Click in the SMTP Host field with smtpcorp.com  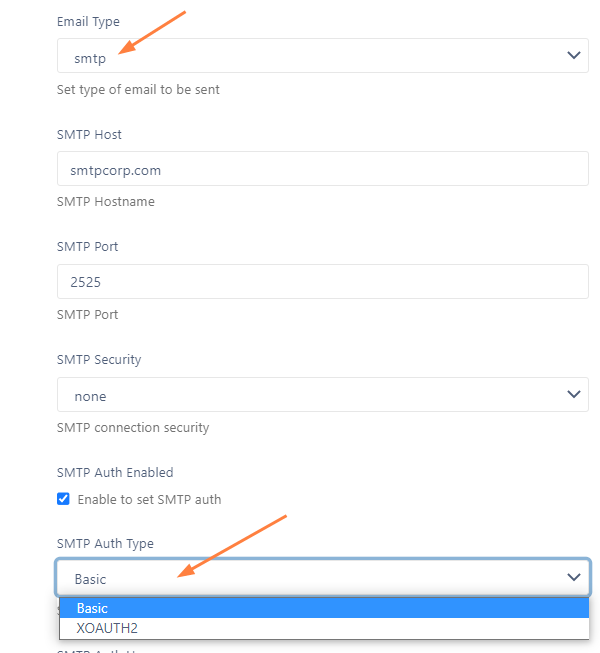tap(323, 169)
